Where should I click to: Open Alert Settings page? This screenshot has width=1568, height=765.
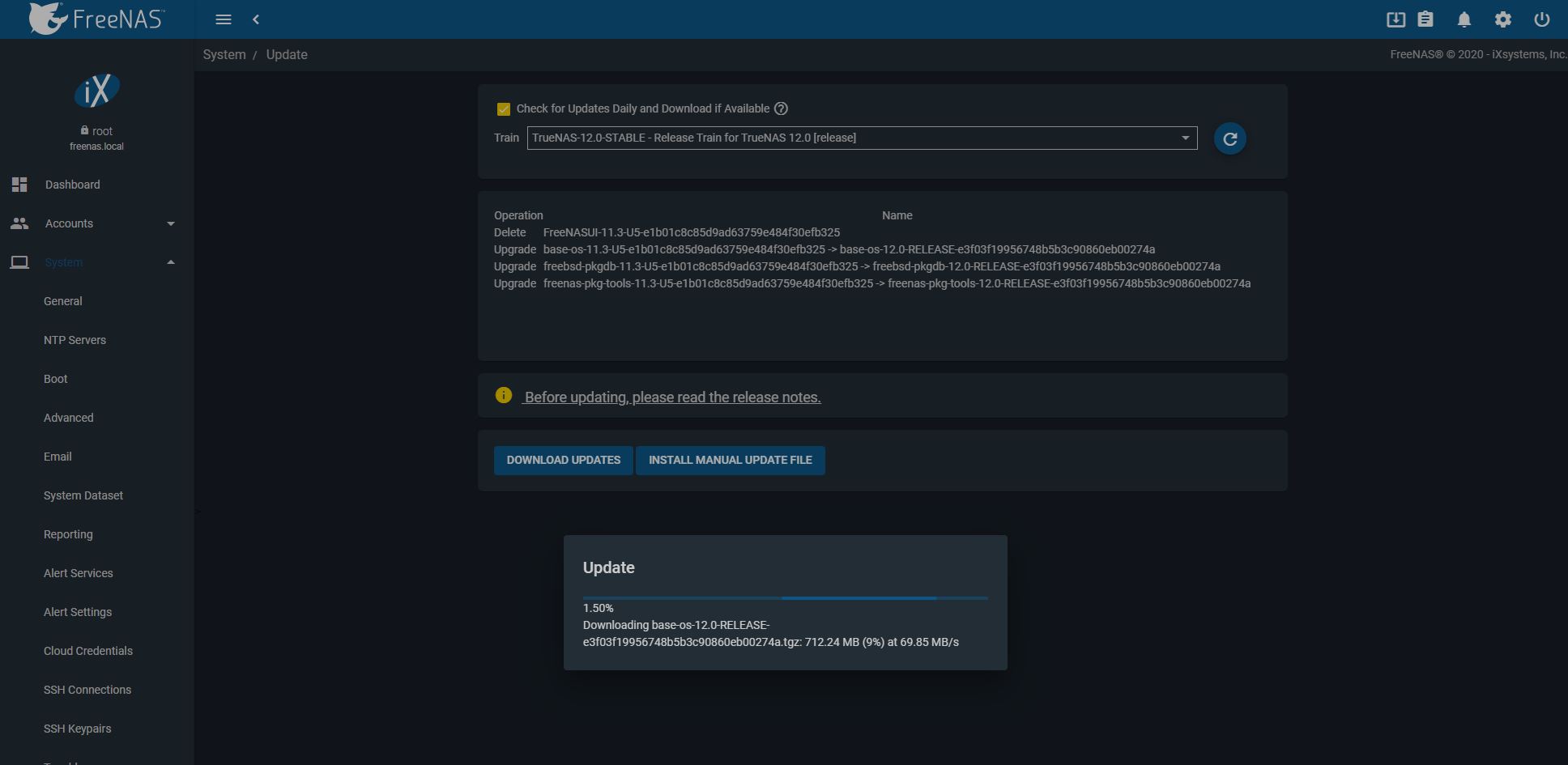(78, 612)
